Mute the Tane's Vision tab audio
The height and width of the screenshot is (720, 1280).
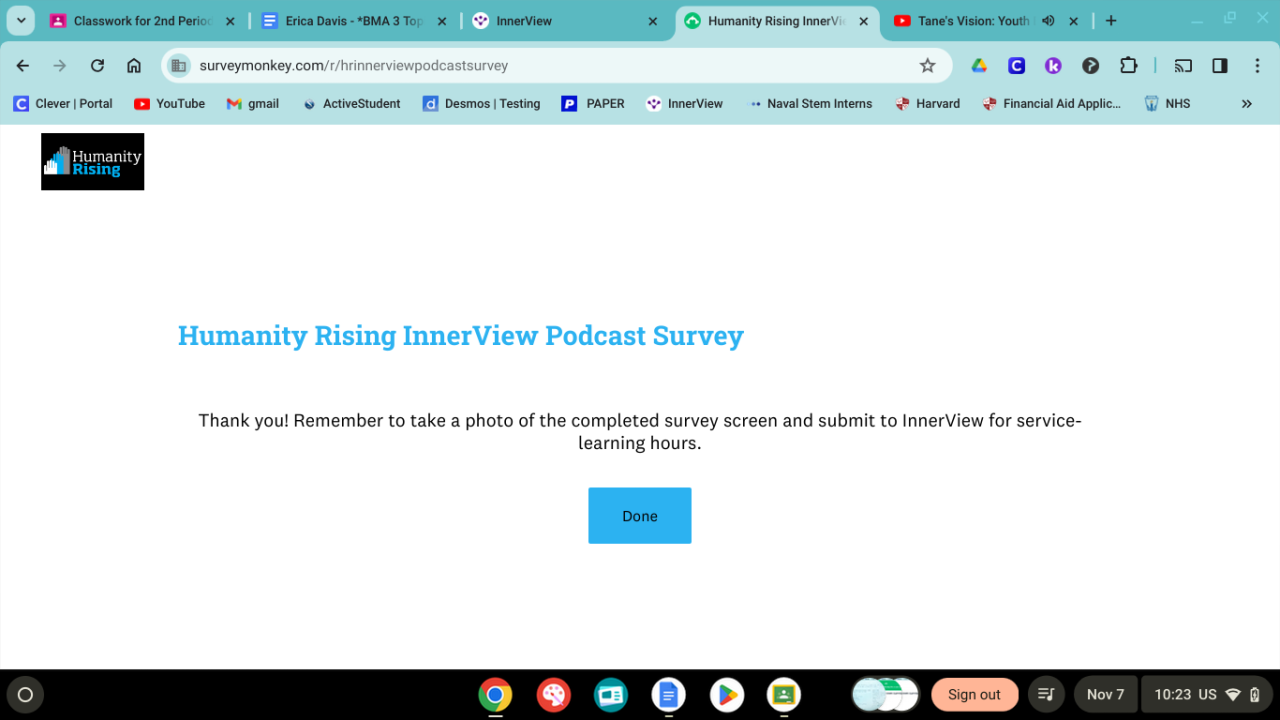(1048, 21)
